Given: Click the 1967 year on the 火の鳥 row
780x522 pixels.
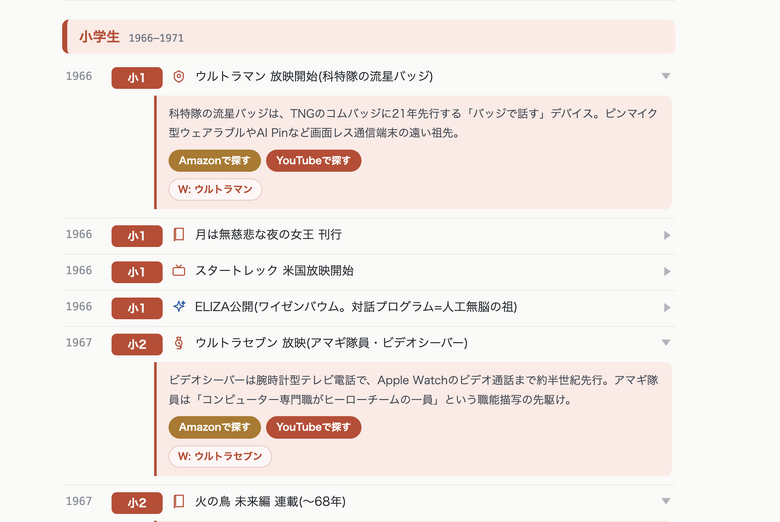Looking at the screenshot, I should (79, 501).
